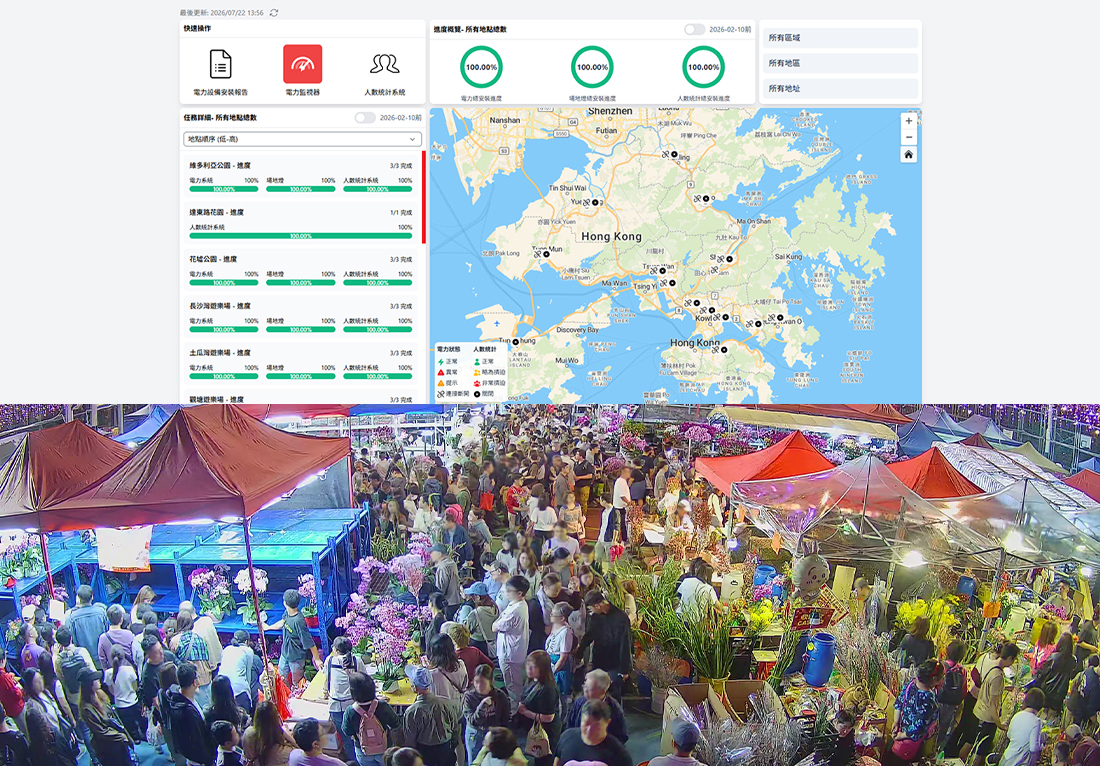
Task: Select the 維多利亞公園 - 進度 row title
Action: point(220,166)
